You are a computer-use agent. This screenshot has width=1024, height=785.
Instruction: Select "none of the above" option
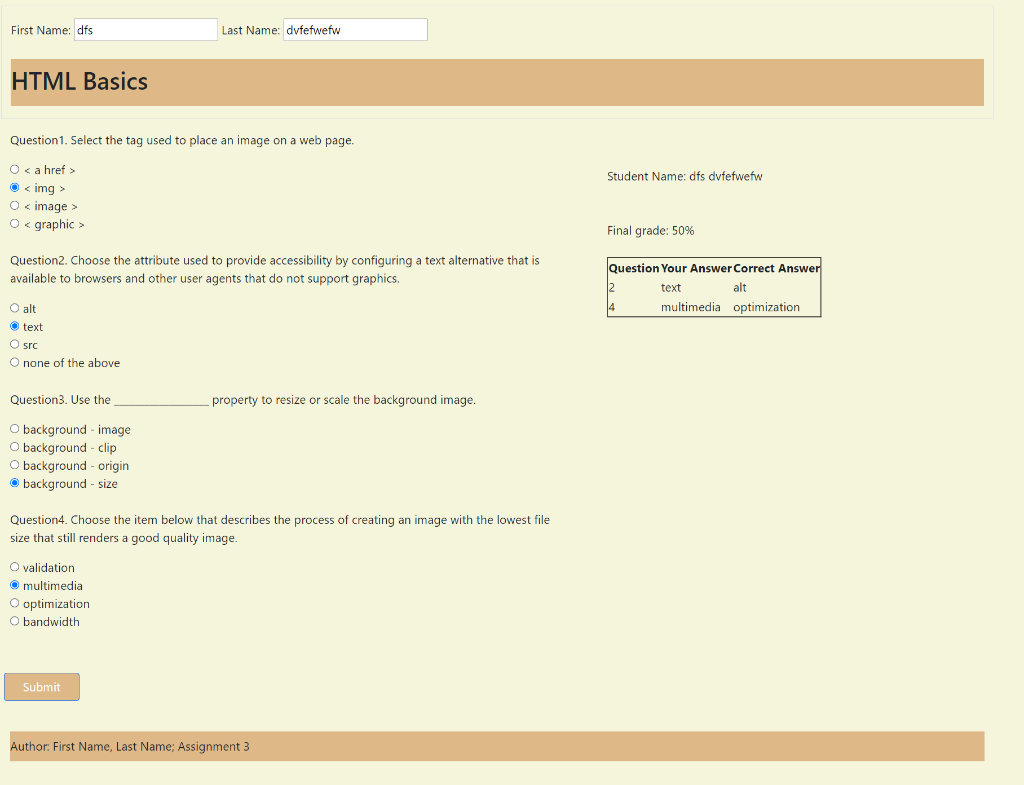[14, 362]
